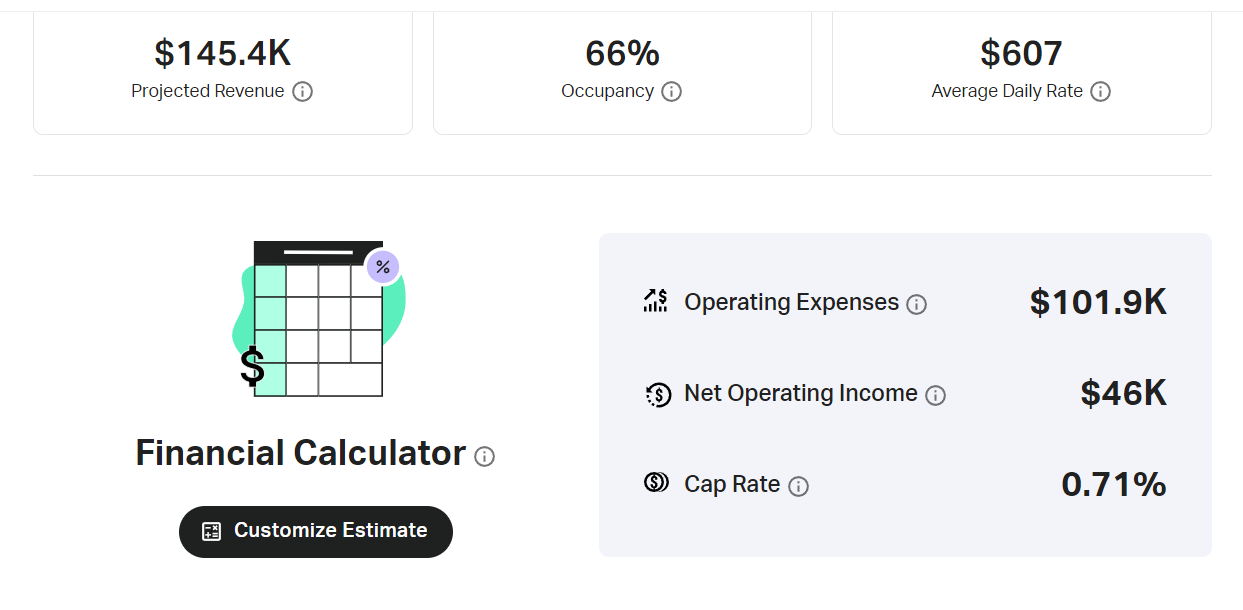Click the Net Operating Income dollar-cycle icon

[657, 394]
